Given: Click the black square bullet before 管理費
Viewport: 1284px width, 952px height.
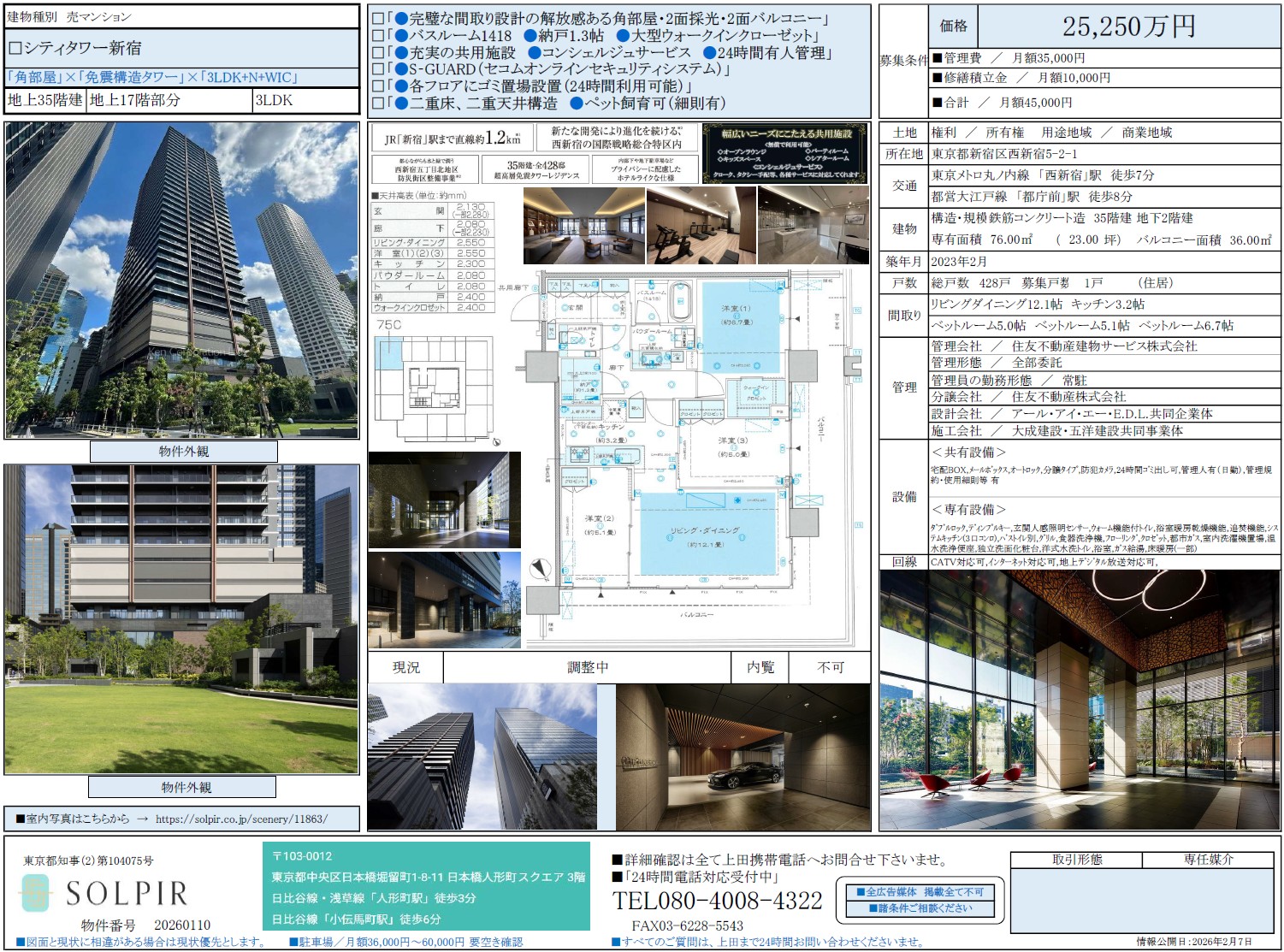Looking at the screenshot, I should click(937, 58).
